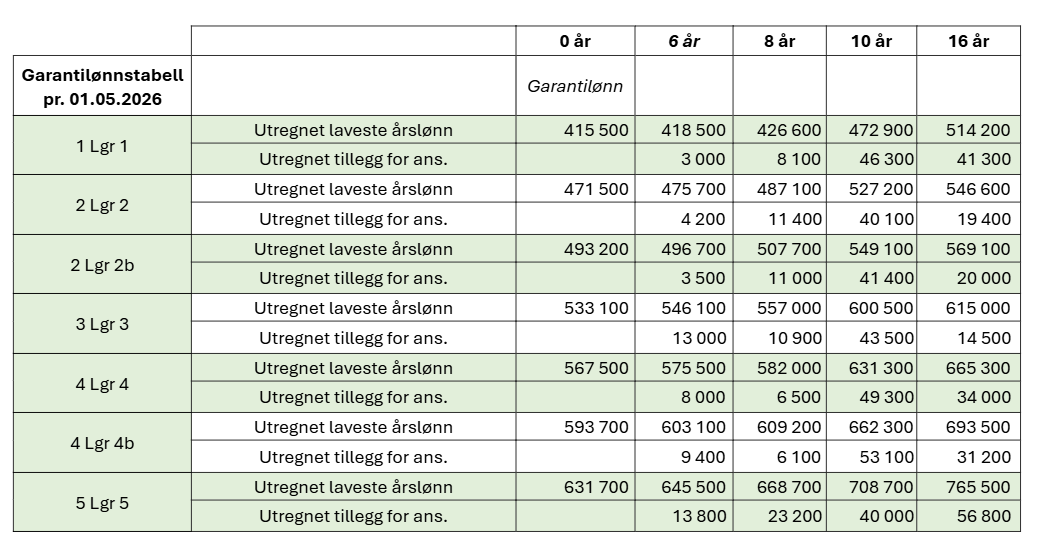
Task: Click the 8 år column header
Action: [780, 41]
